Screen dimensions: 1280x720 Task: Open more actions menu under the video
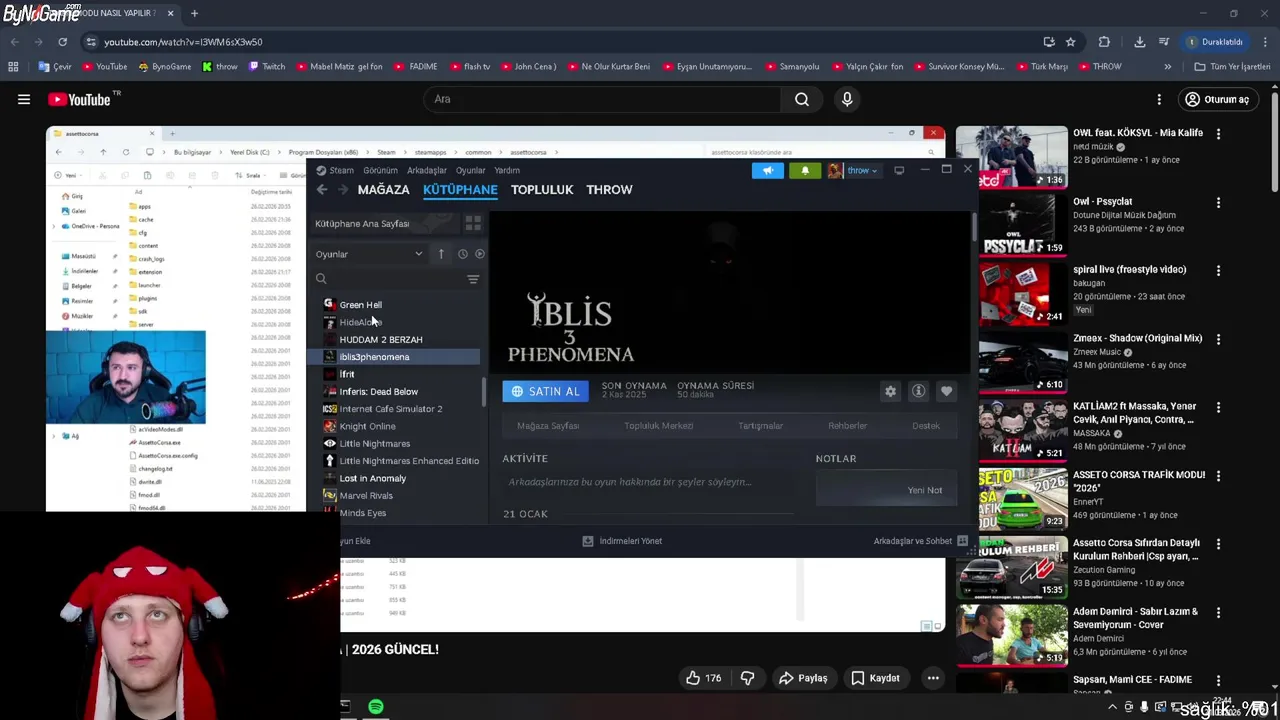tap(933, 678)
